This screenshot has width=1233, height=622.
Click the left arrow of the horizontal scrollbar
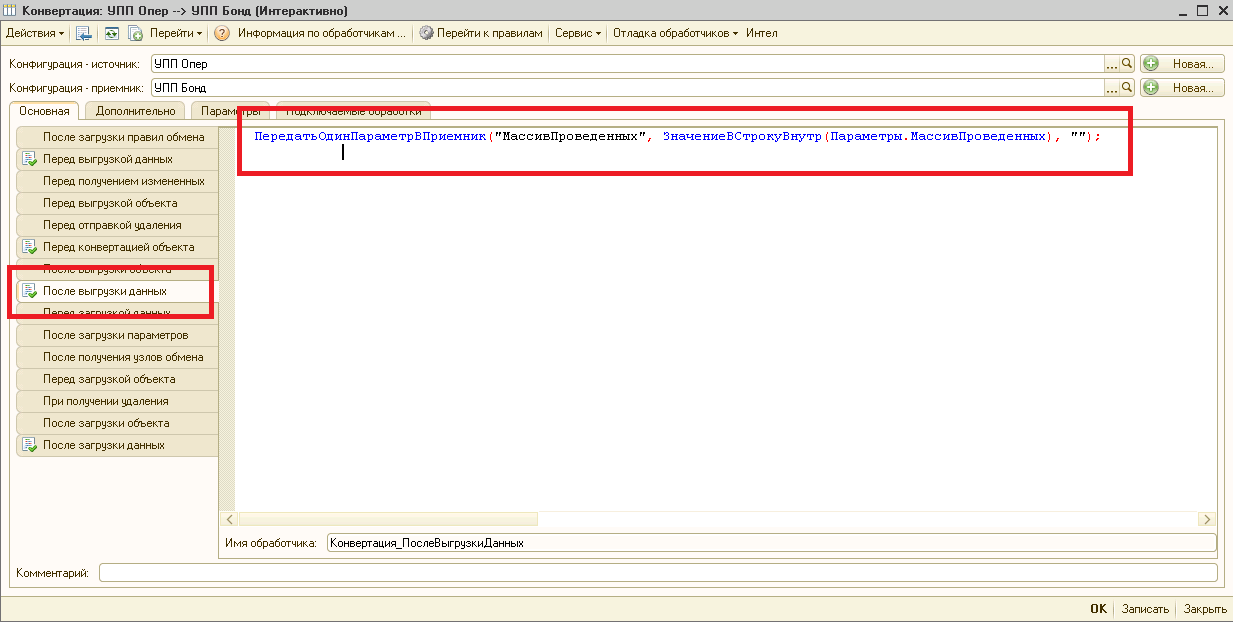(229, 519)
